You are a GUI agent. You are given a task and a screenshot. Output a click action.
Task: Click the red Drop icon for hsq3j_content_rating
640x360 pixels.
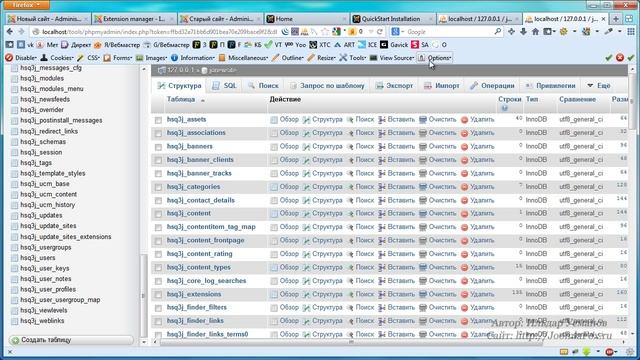464,254
